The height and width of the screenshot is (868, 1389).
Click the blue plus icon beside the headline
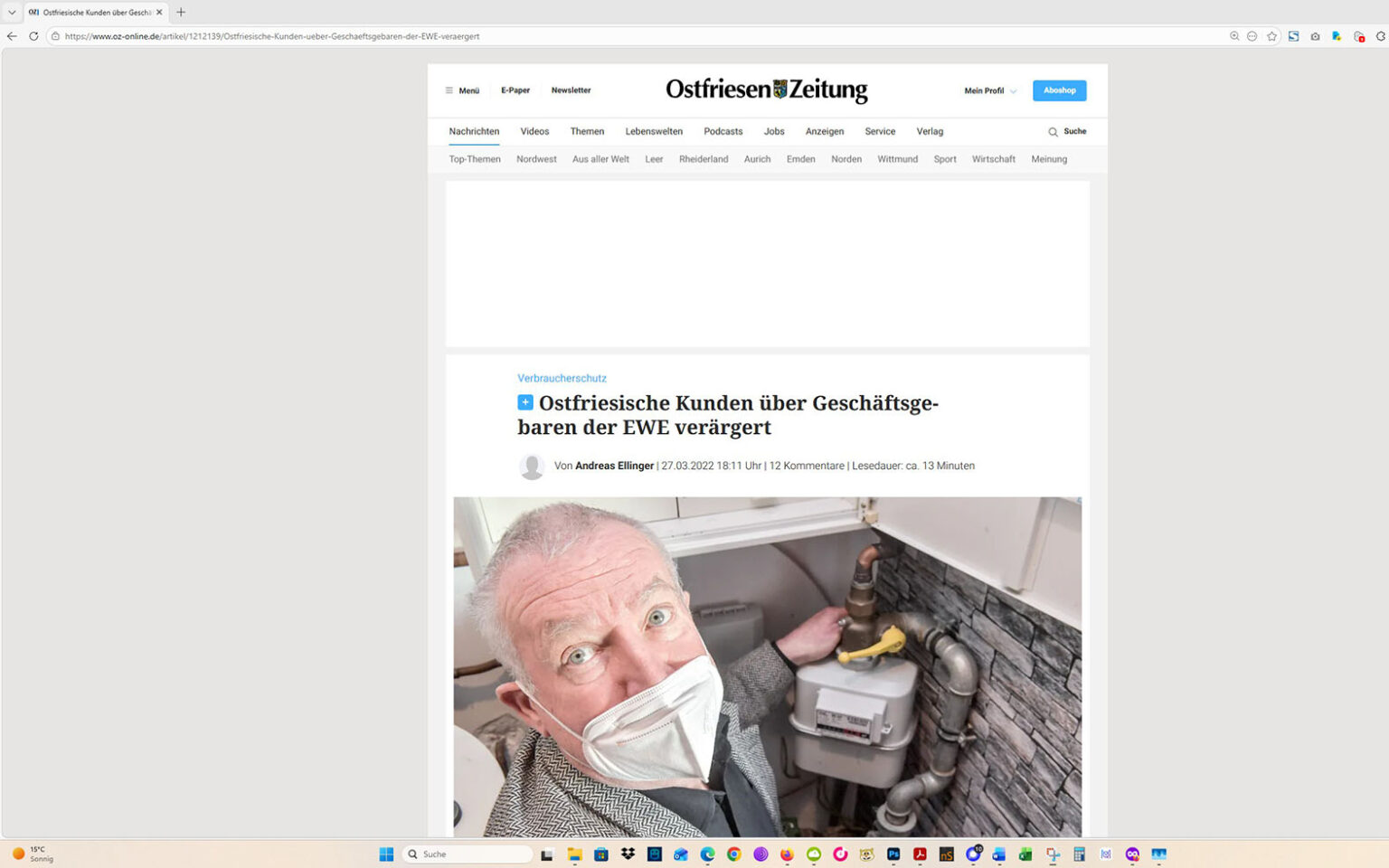click(524, 403)
